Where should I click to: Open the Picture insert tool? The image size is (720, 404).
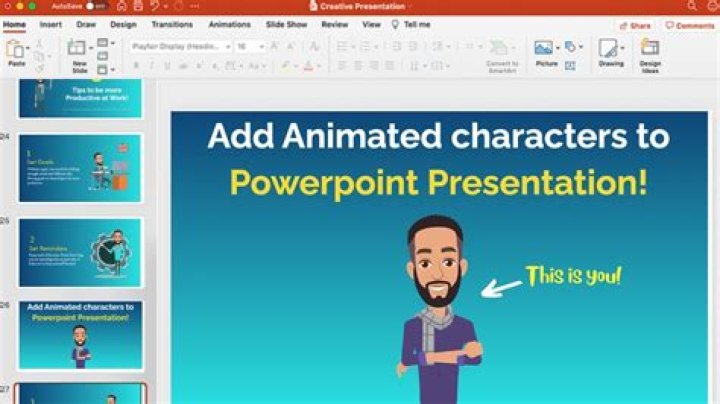(544, 50)
